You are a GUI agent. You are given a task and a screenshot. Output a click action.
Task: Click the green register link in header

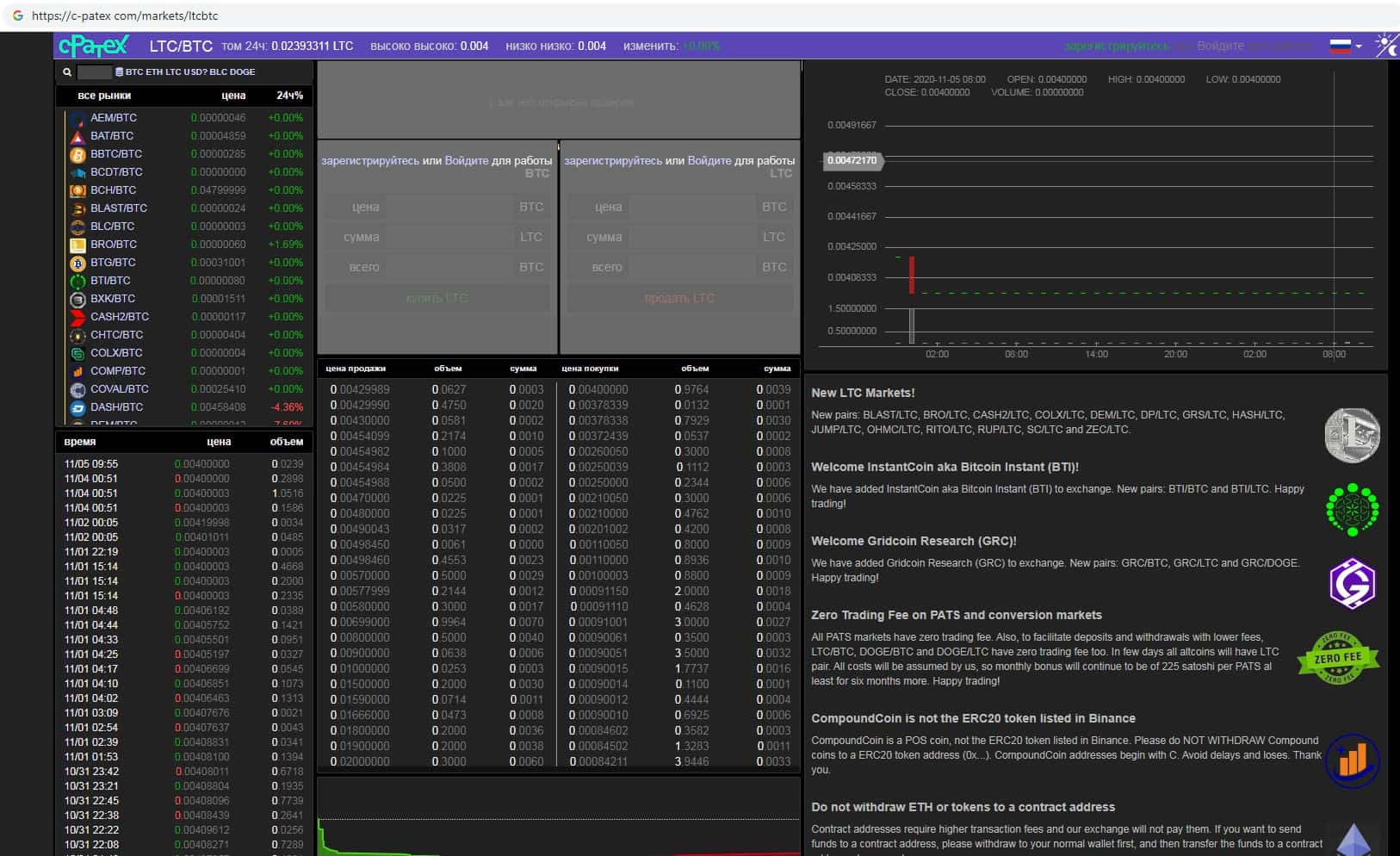(1116, 46)
